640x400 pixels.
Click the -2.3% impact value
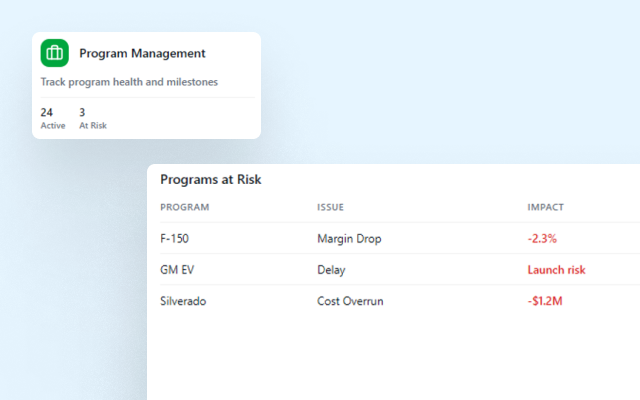pyautogui.click(x=542, y=239)
